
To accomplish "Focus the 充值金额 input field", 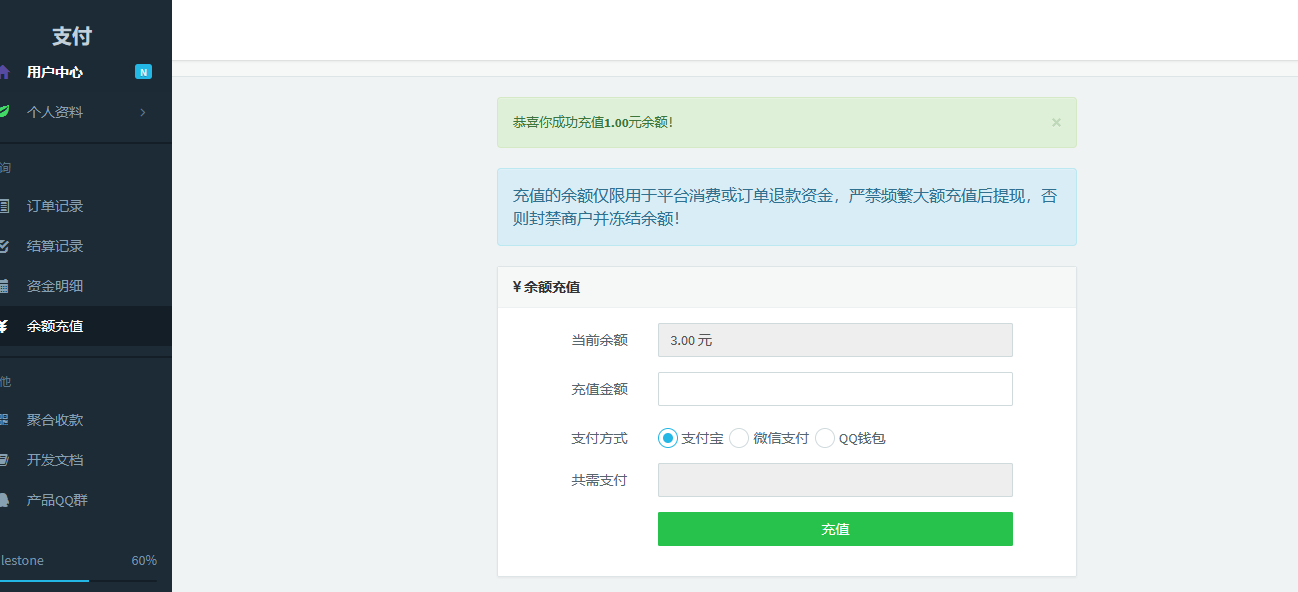I will coord(835,389).
